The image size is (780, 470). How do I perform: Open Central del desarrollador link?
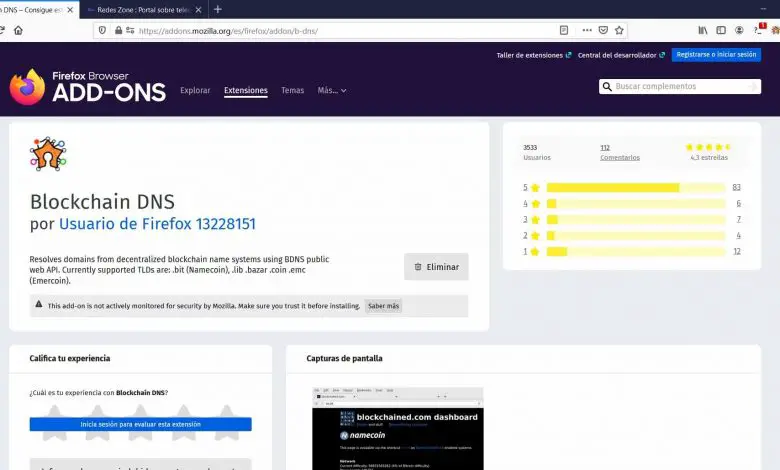[x=621, y=55]
